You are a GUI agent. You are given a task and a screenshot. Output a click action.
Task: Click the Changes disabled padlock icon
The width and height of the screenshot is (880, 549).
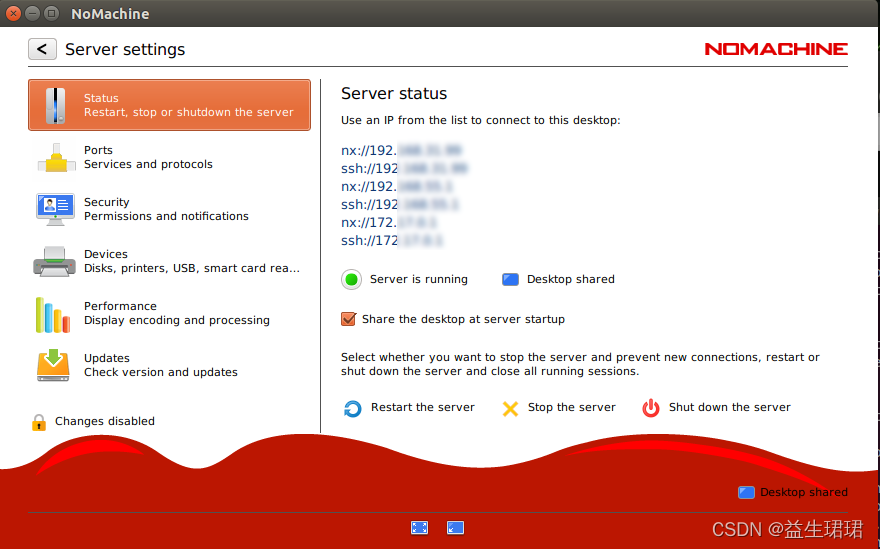39,422
